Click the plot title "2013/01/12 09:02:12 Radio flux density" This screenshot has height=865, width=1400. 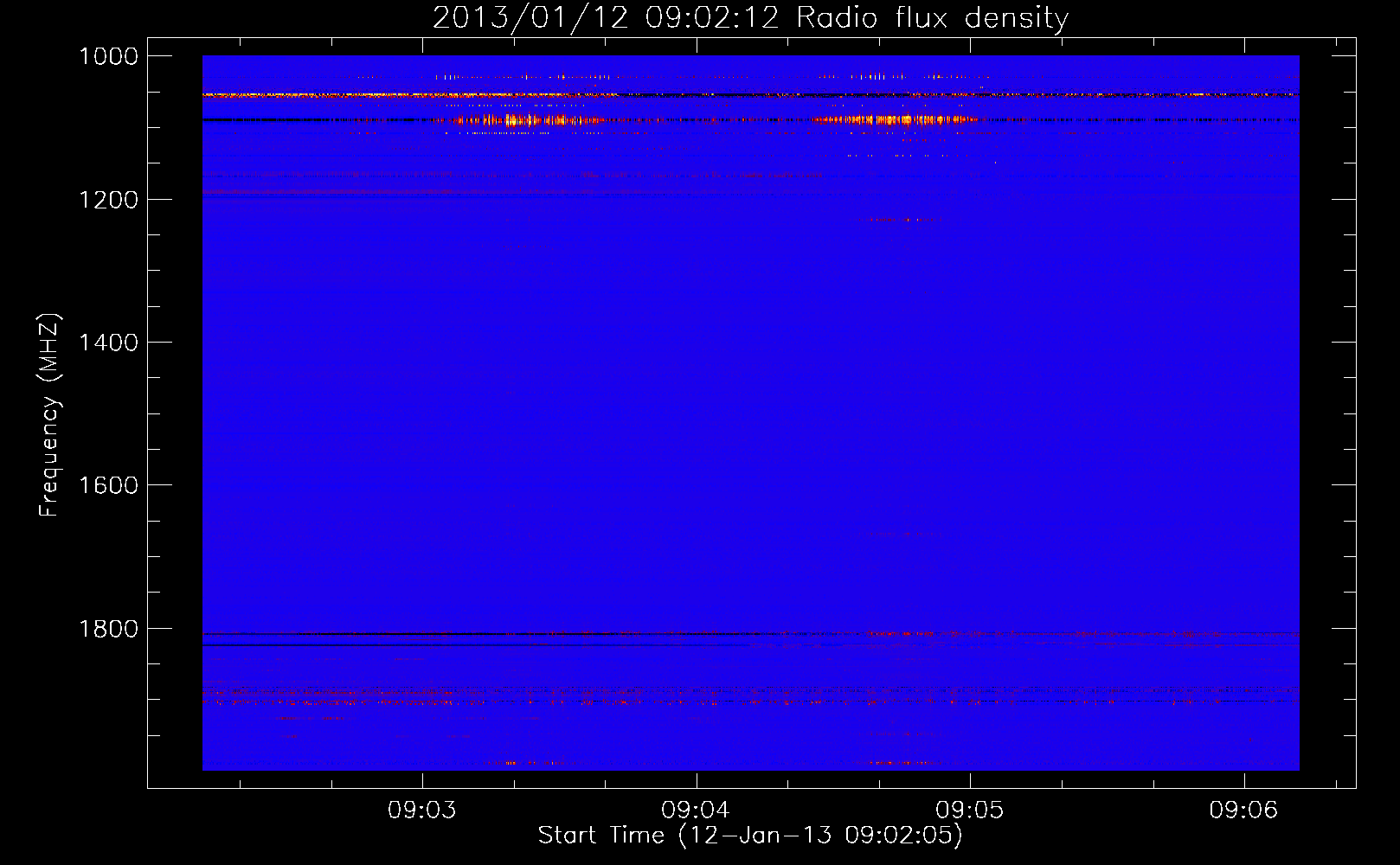[x=750, y=18]
